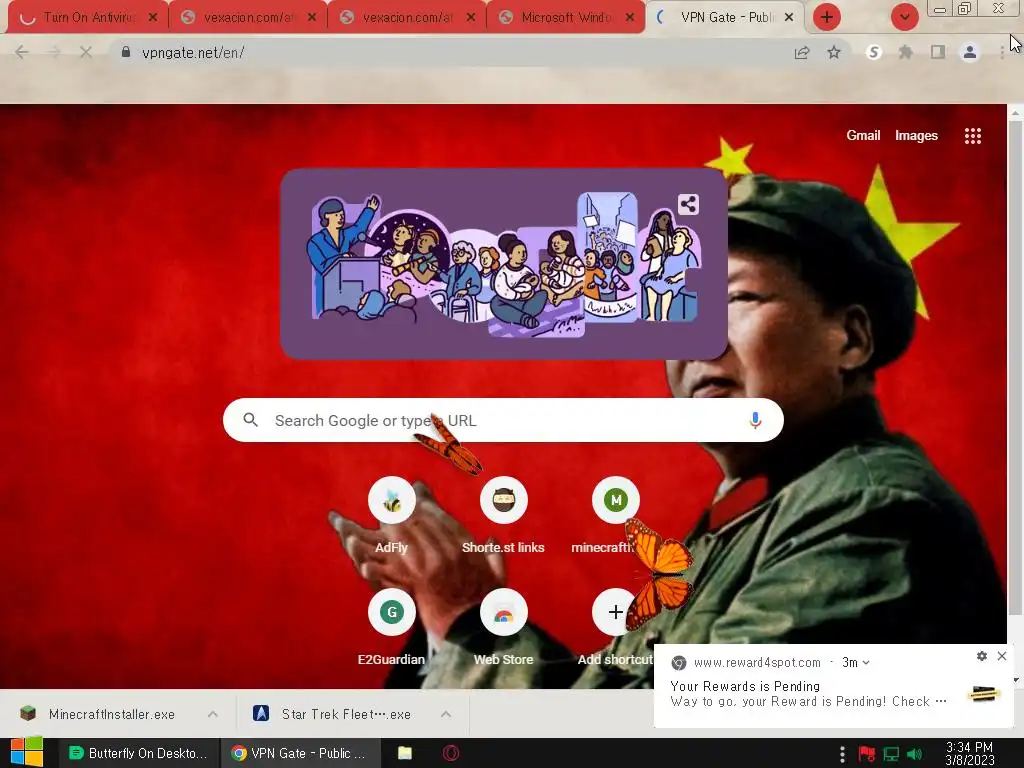The image size is (1024, 768).
Task: Open the network tray icon
Action: pos(891,754)
